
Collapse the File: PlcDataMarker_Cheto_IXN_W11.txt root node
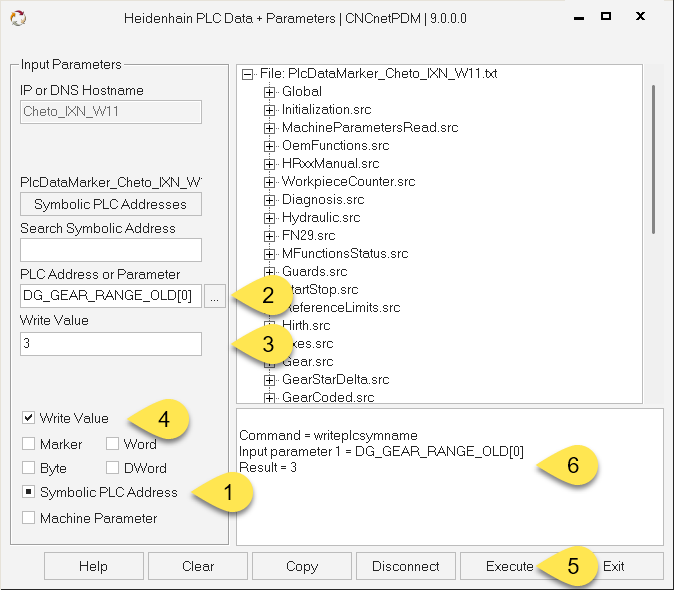pyautogui.click(x=247, y=74)
